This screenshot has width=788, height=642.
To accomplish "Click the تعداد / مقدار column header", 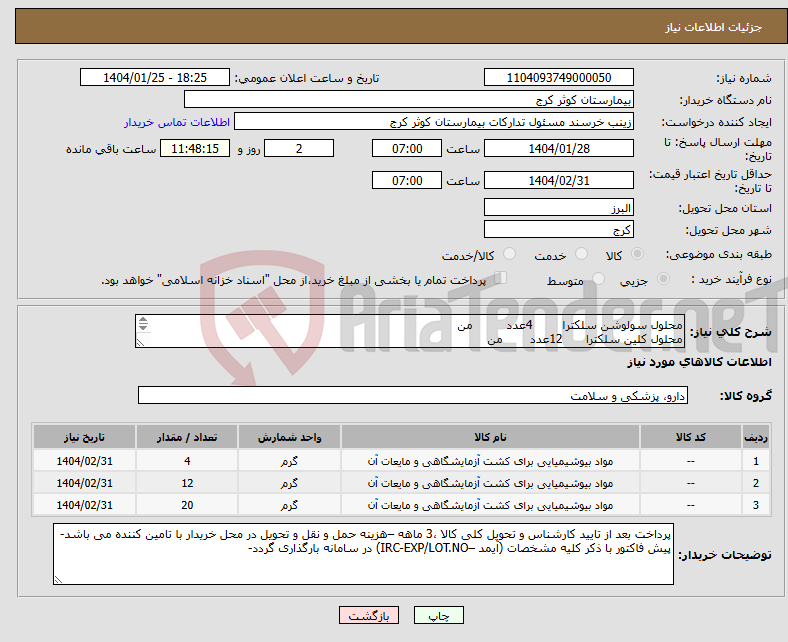I will [186, 437].
